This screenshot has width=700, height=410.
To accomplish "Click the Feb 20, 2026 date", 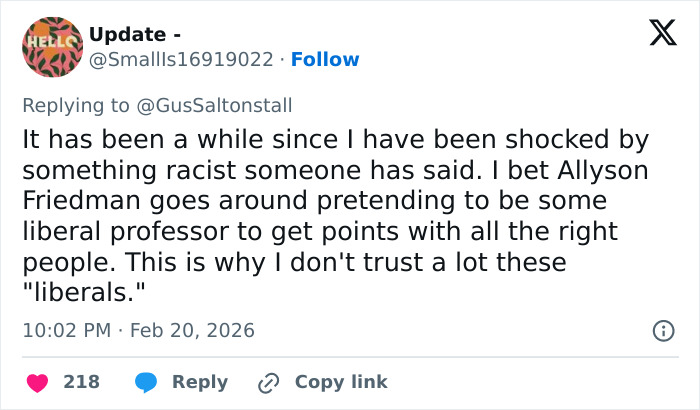I will tap(191, 330).
